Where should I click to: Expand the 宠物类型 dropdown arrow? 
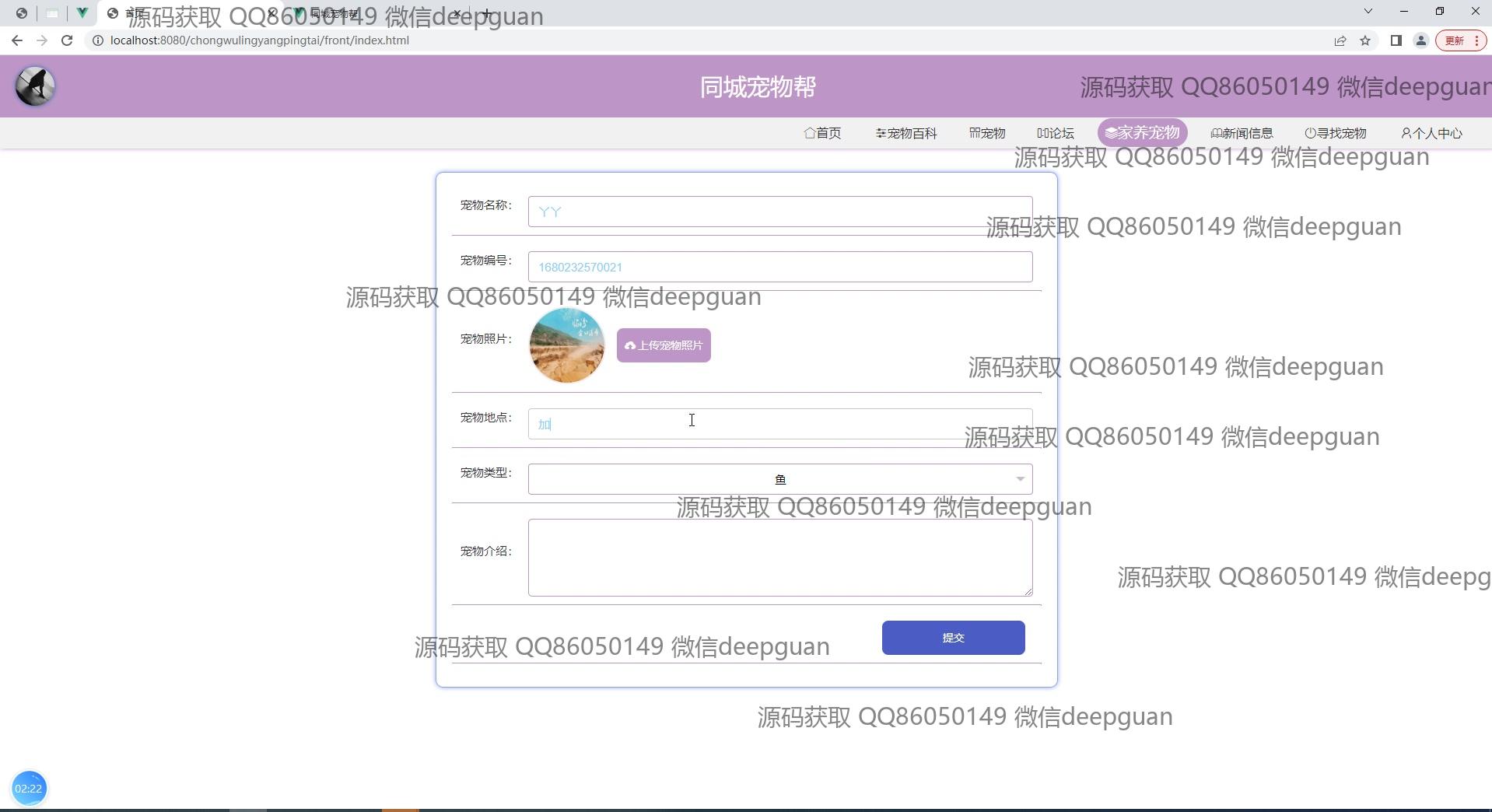(1020, 479)
